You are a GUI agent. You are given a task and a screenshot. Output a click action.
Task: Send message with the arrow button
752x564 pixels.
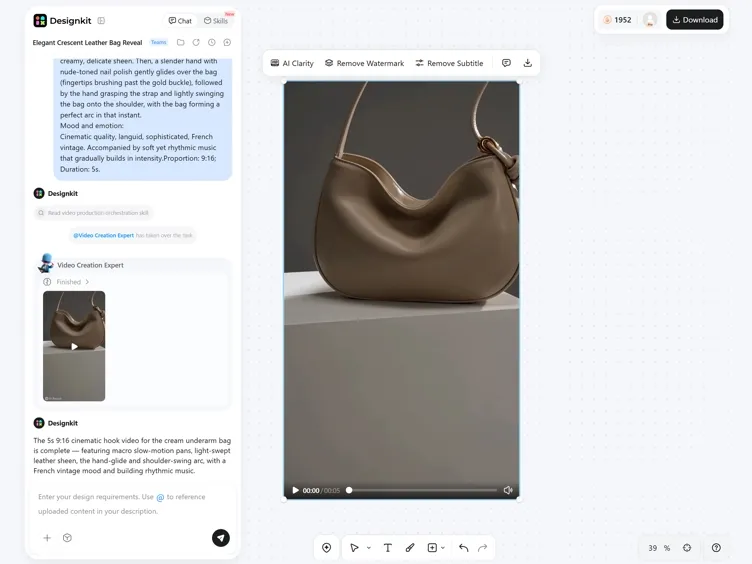tap(221, 538)
